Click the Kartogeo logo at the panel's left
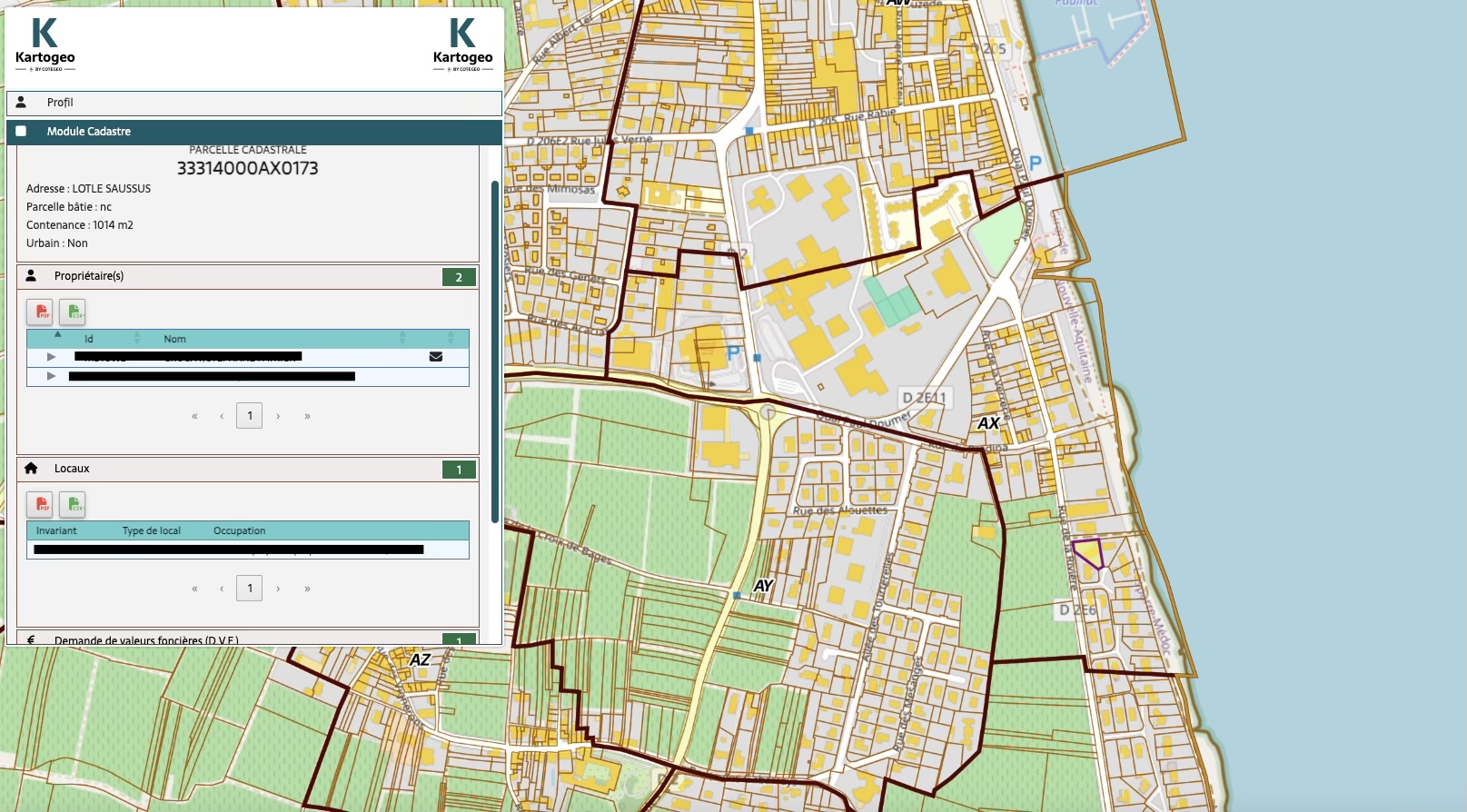 (x=45, y=45)
